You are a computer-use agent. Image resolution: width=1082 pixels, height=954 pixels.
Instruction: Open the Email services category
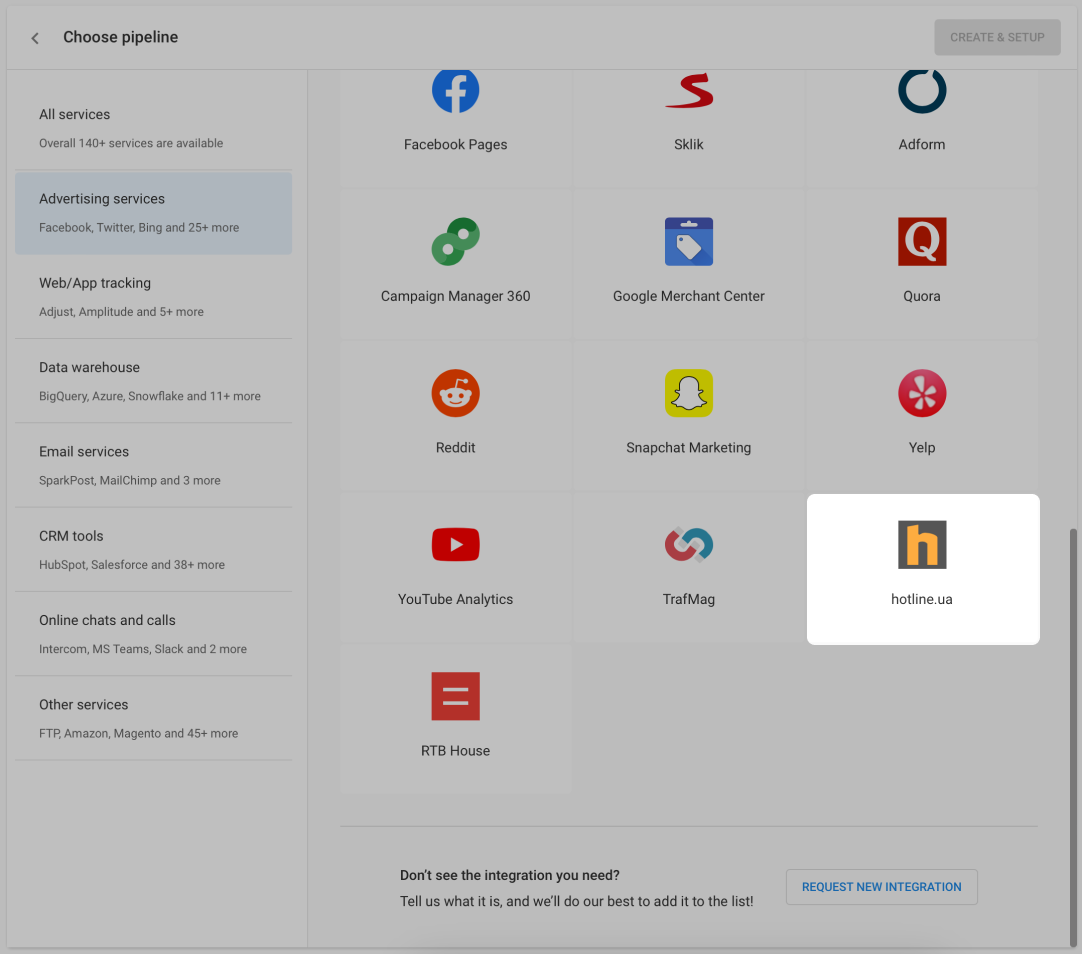[x=153, y=465]
